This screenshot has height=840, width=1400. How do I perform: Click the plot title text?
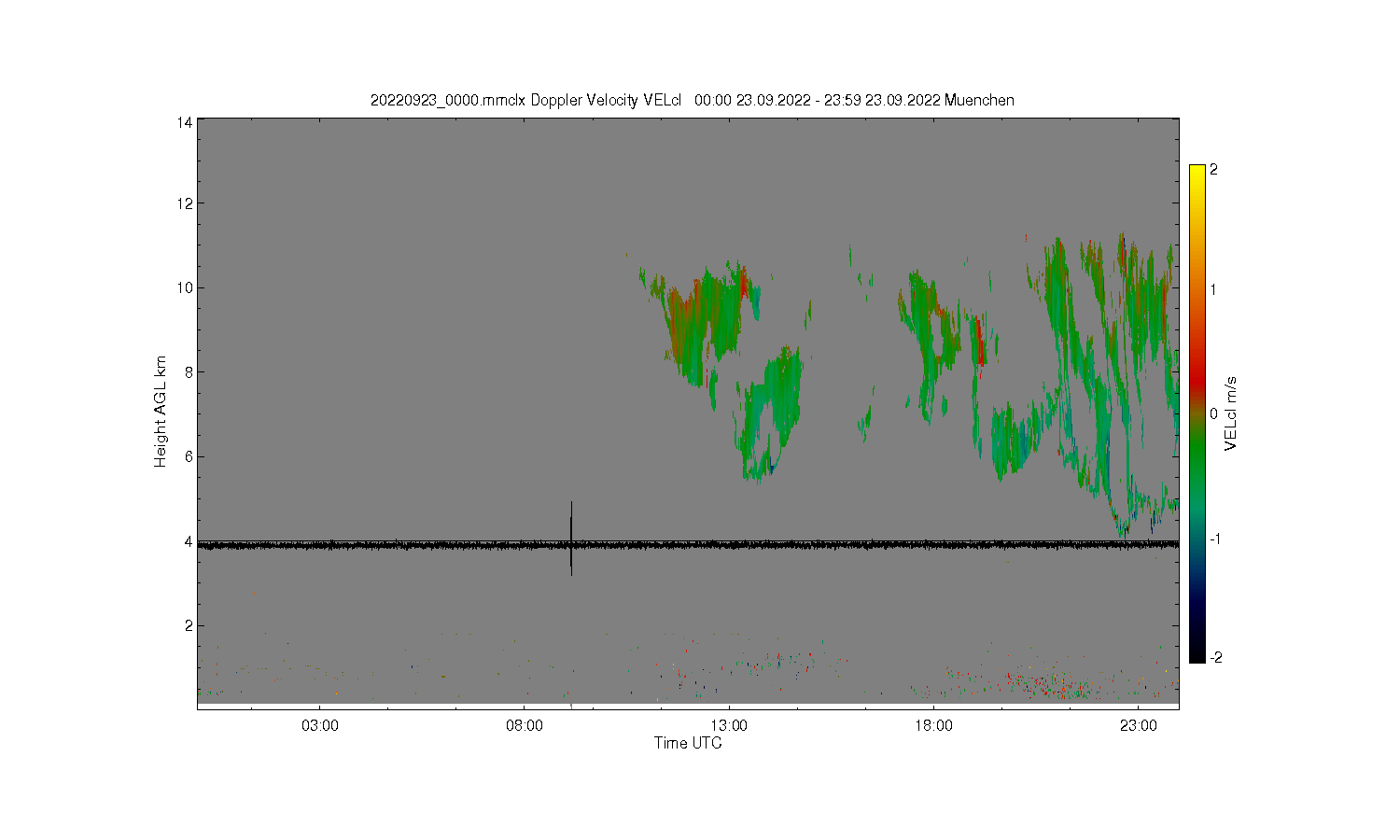[692, 100]
